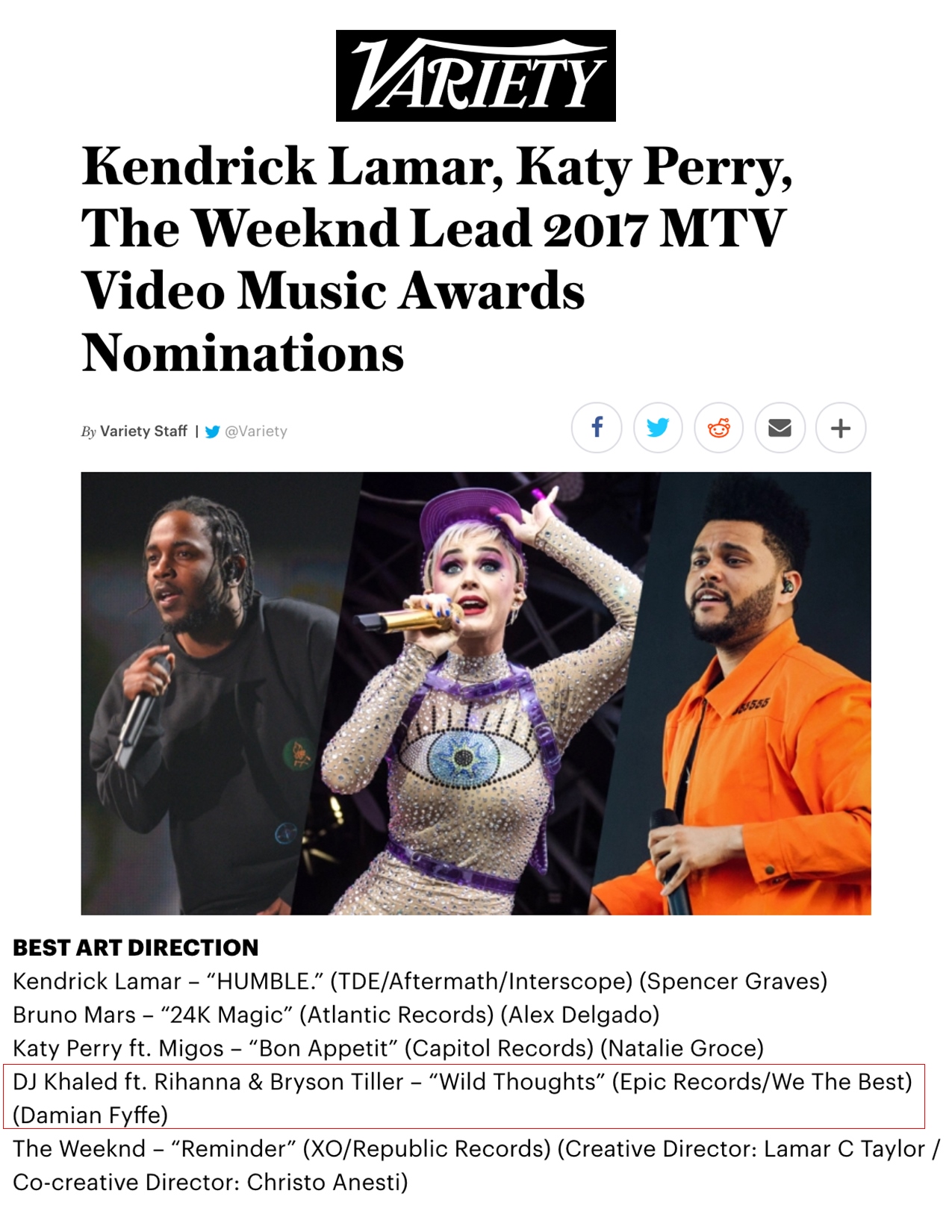Screen dimensions: 952x1232
Task: Click the Variety logo
Action: pyautogui.click(x=476, y=75)
